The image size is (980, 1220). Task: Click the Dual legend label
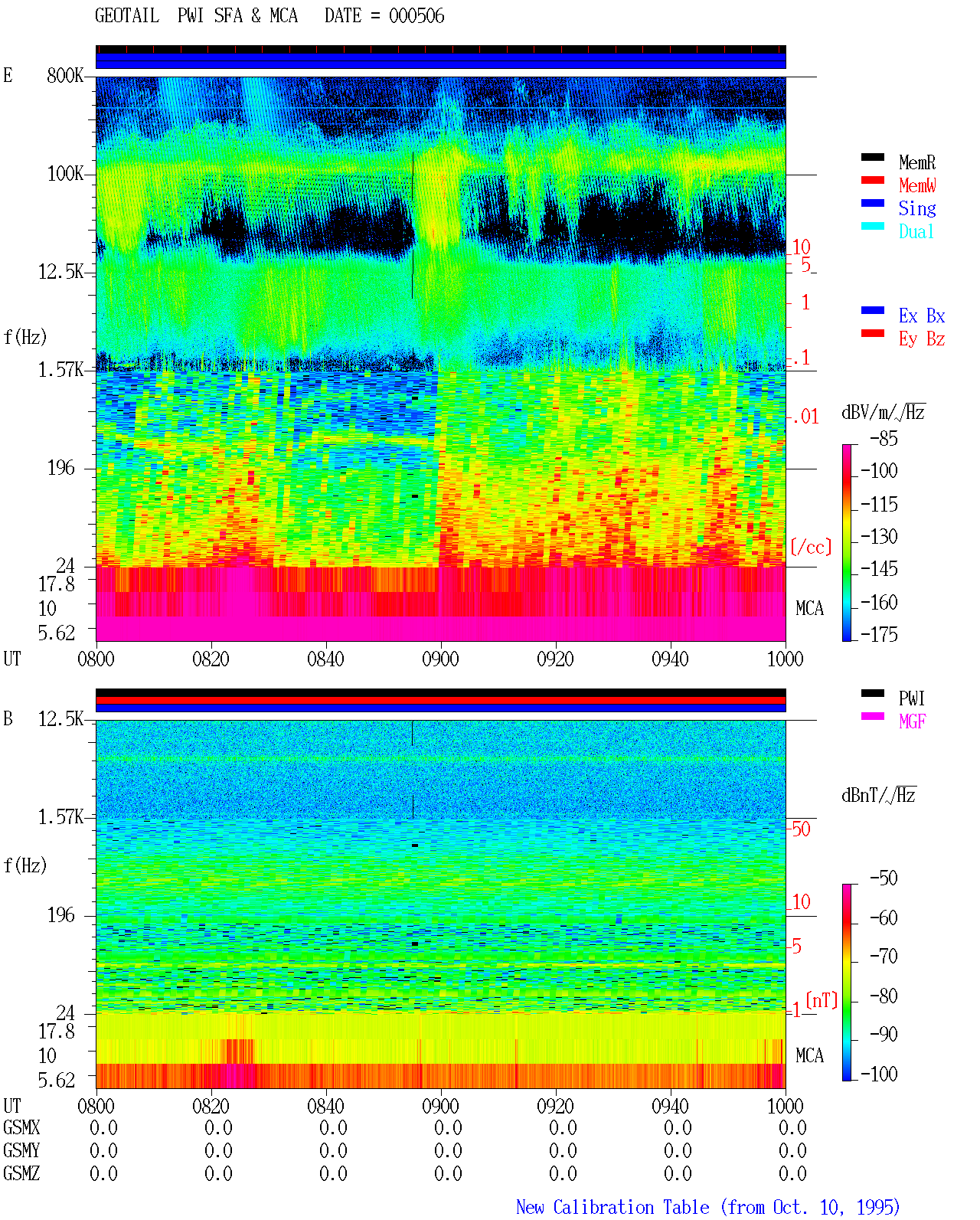(917, 231)
